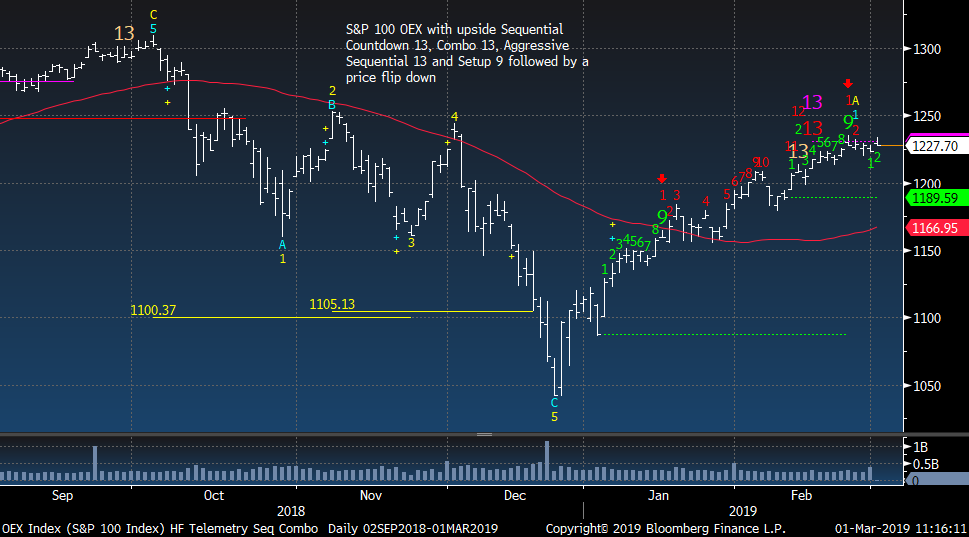969x537 pixels.
Task: Click the yellow 1100.37 level label
Action: (153, 310)
